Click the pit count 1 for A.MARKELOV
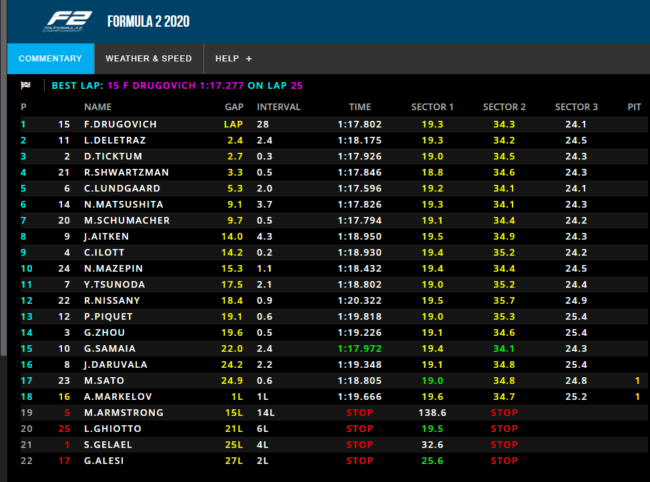This screenshot has width=650, height=482. [638, 397]
